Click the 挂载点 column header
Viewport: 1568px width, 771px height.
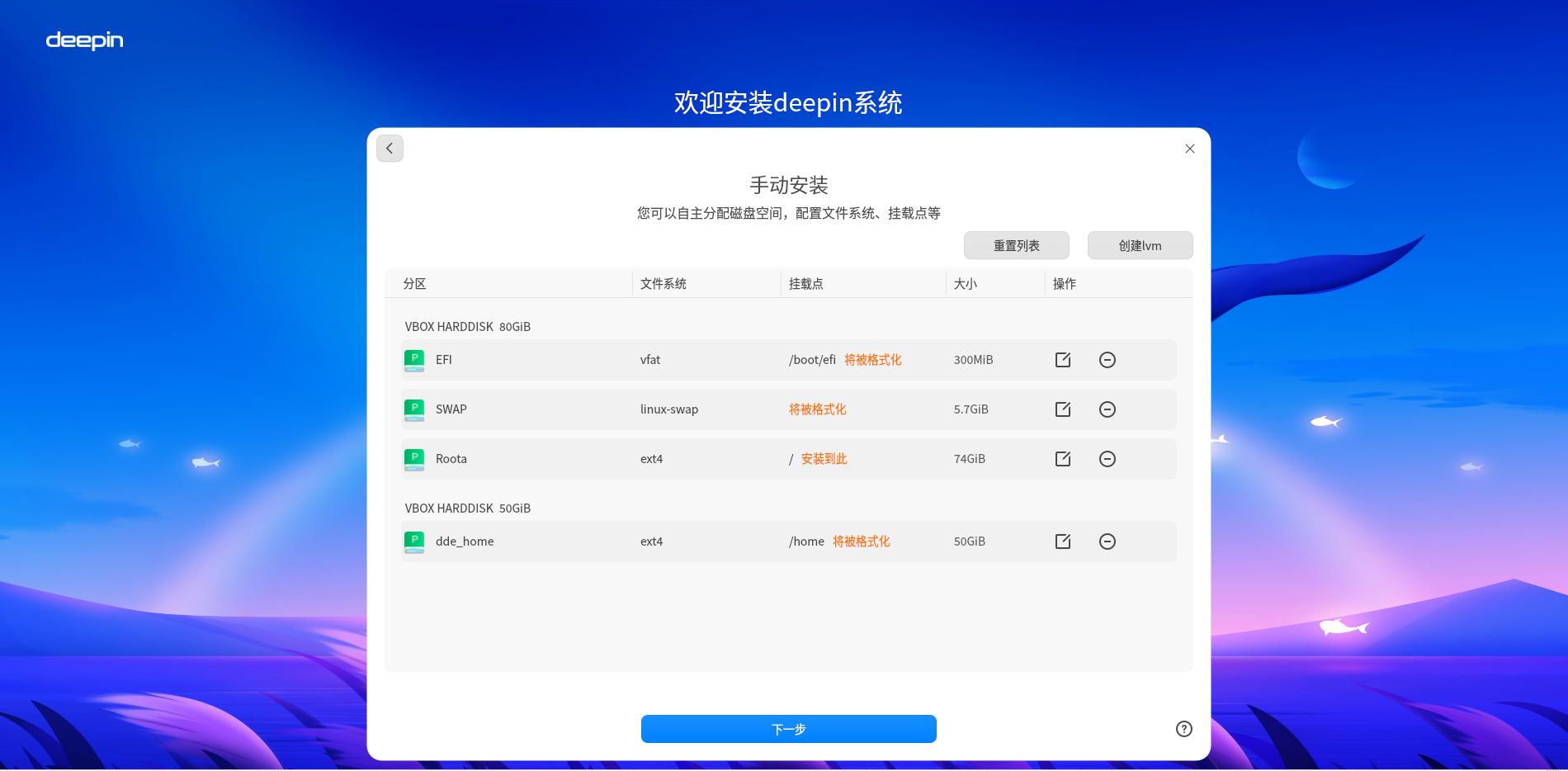(806, 284)
